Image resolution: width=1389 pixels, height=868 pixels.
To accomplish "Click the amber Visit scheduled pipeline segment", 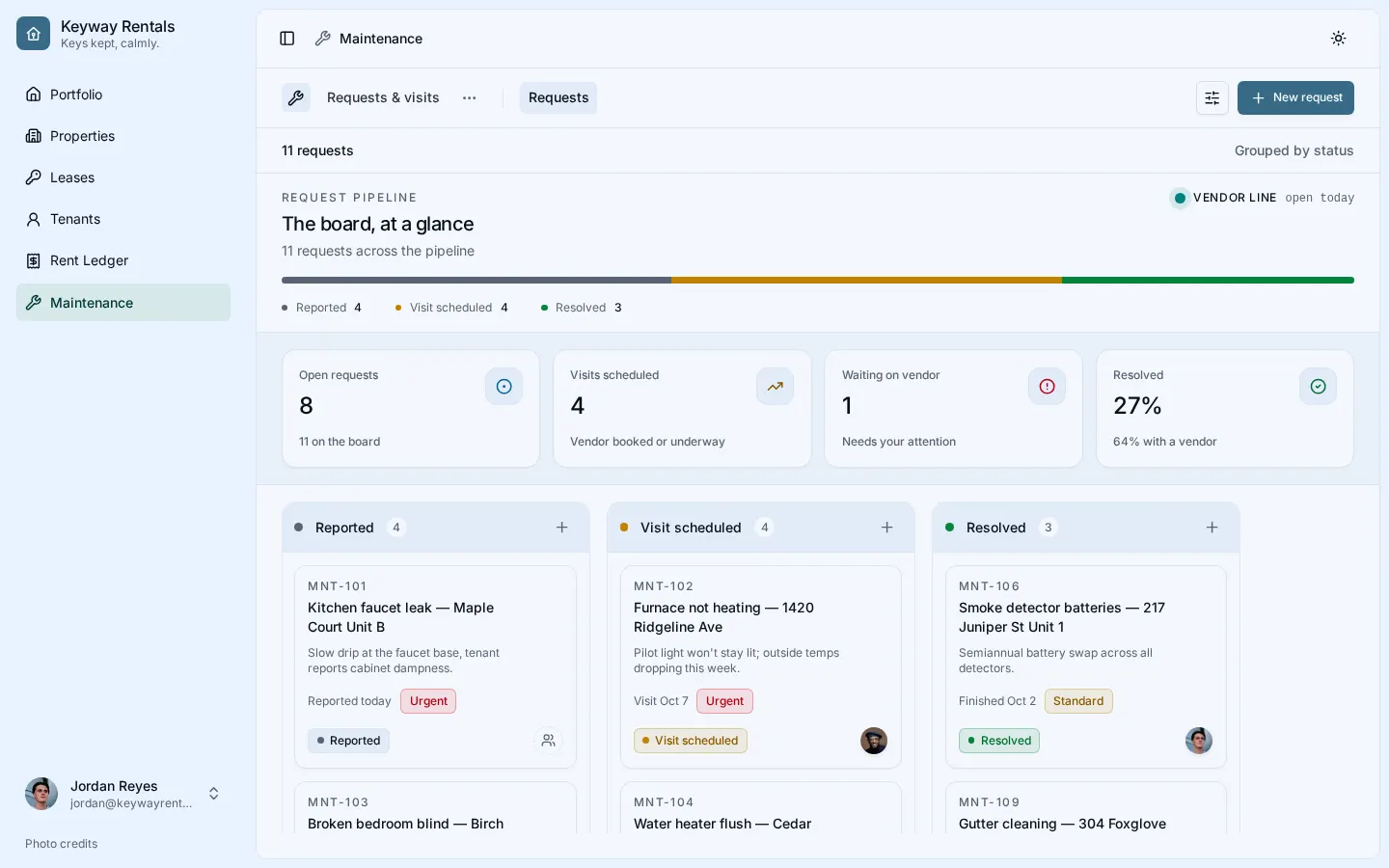I will click(866, 281).
